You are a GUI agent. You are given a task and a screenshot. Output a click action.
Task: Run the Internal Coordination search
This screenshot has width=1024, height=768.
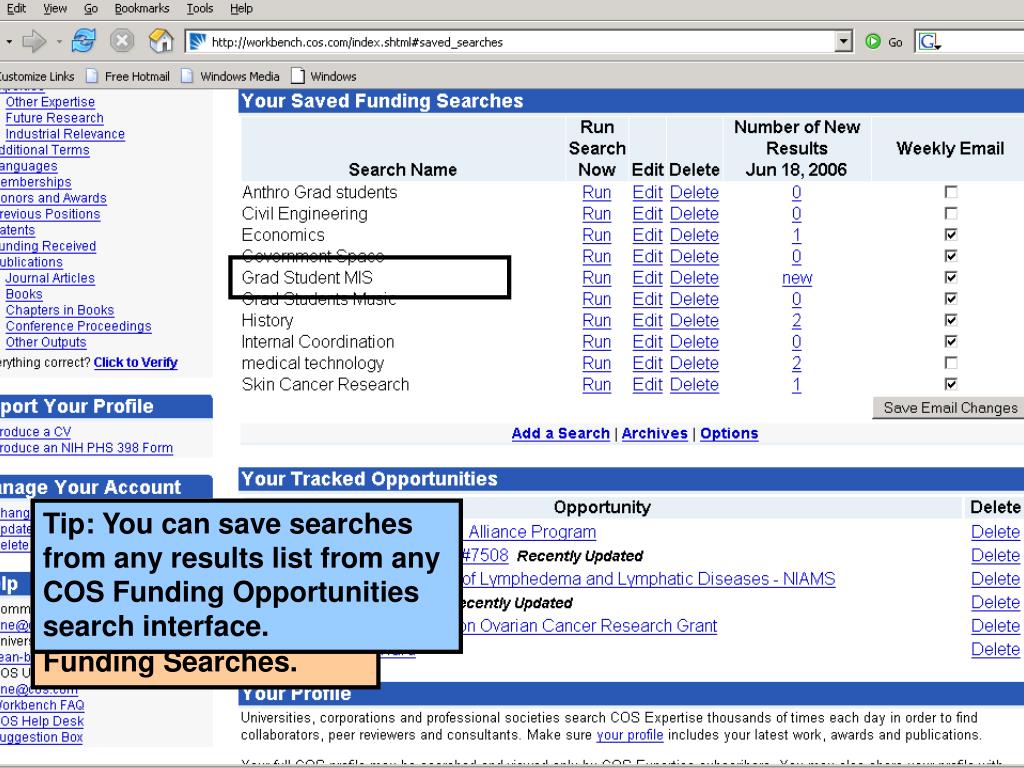(596, 342)
